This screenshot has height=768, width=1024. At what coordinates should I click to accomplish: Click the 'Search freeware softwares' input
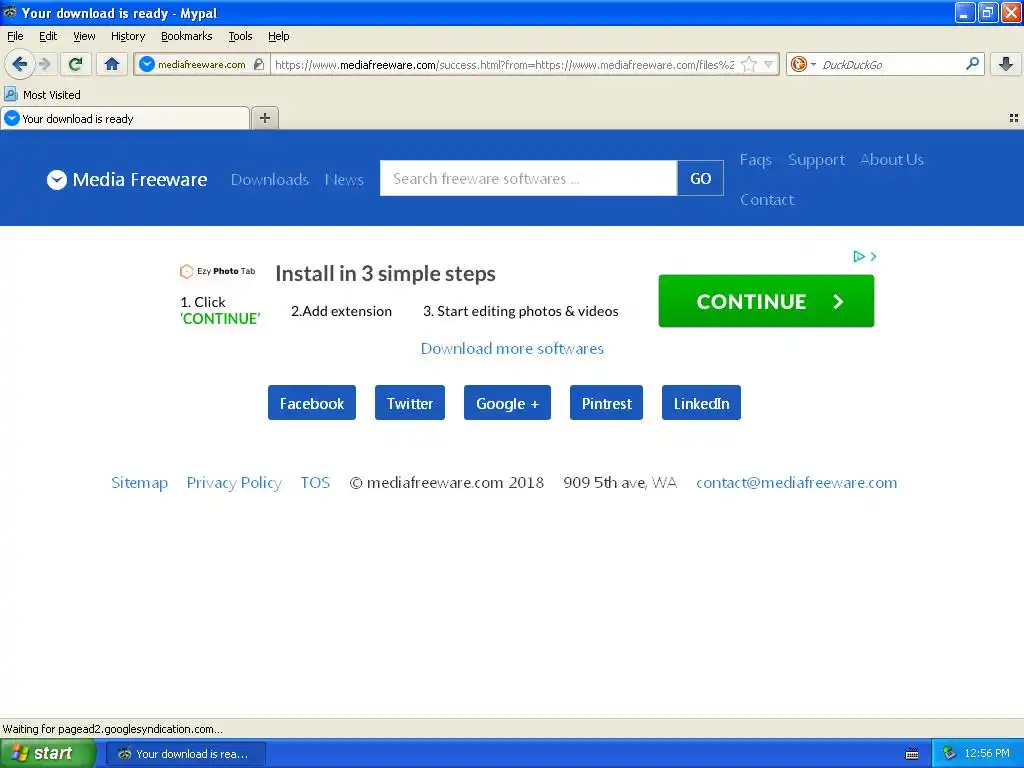pos(528,178)
